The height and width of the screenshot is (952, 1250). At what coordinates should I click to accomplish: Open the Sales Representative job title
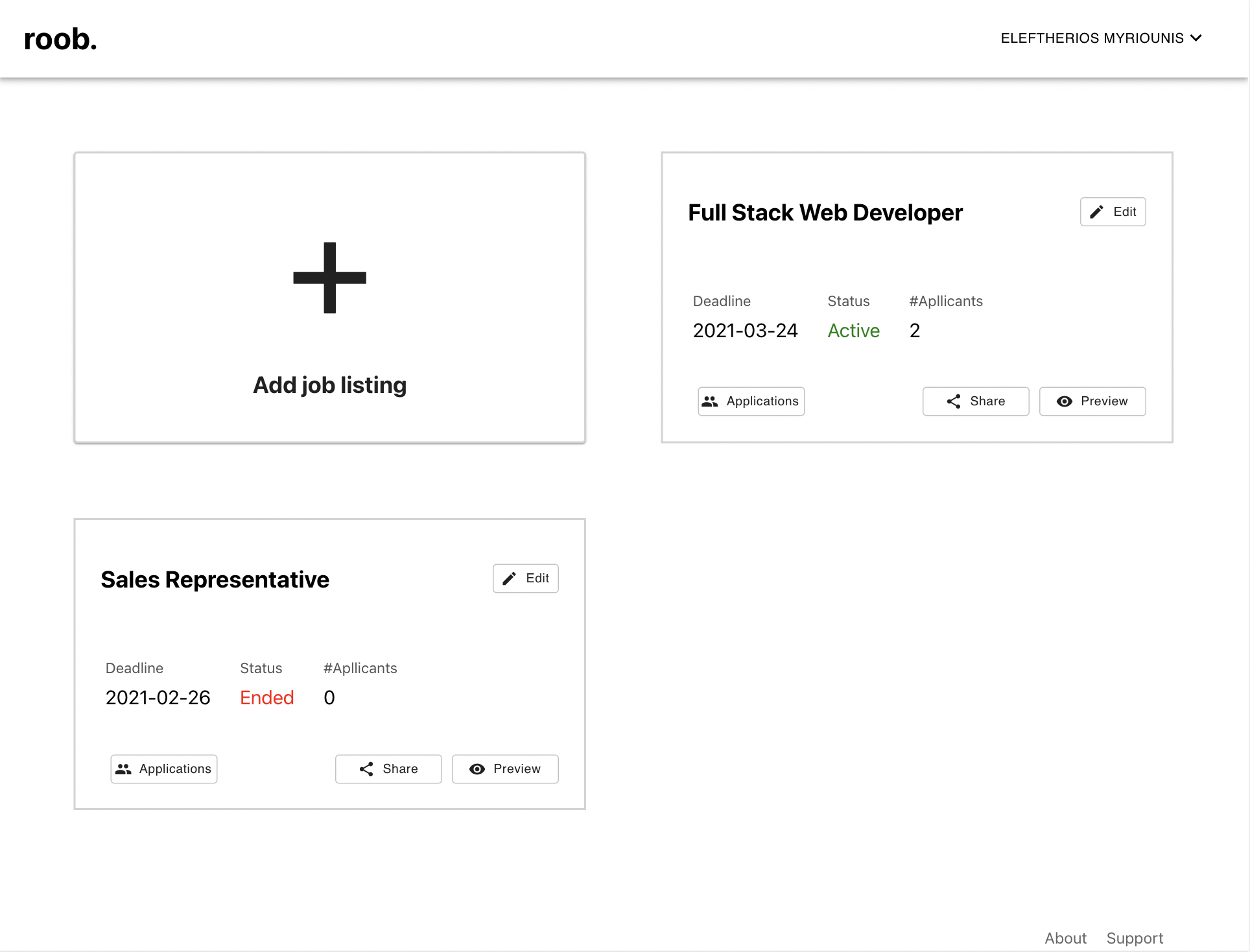pos(215,580)
